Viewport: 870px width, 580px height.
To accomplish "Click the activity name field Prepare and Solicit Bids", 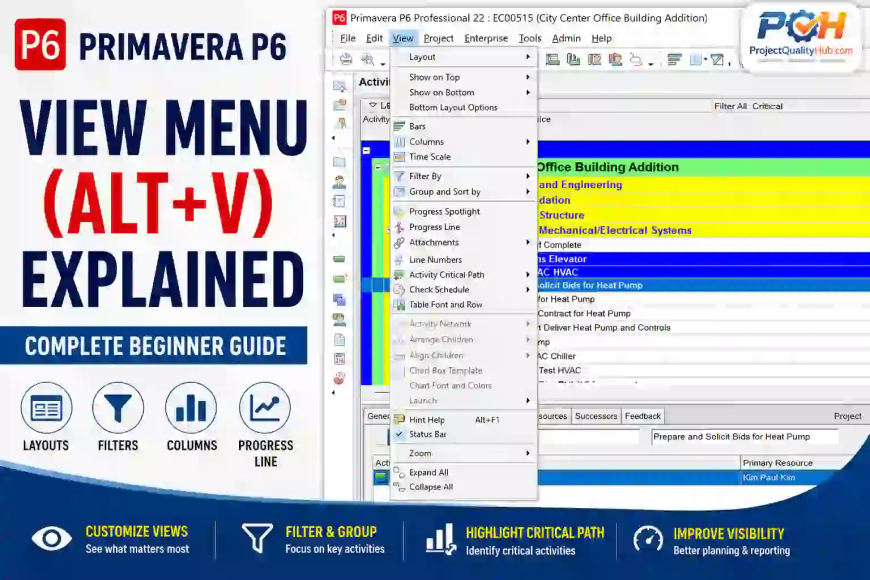I will 744,437.
